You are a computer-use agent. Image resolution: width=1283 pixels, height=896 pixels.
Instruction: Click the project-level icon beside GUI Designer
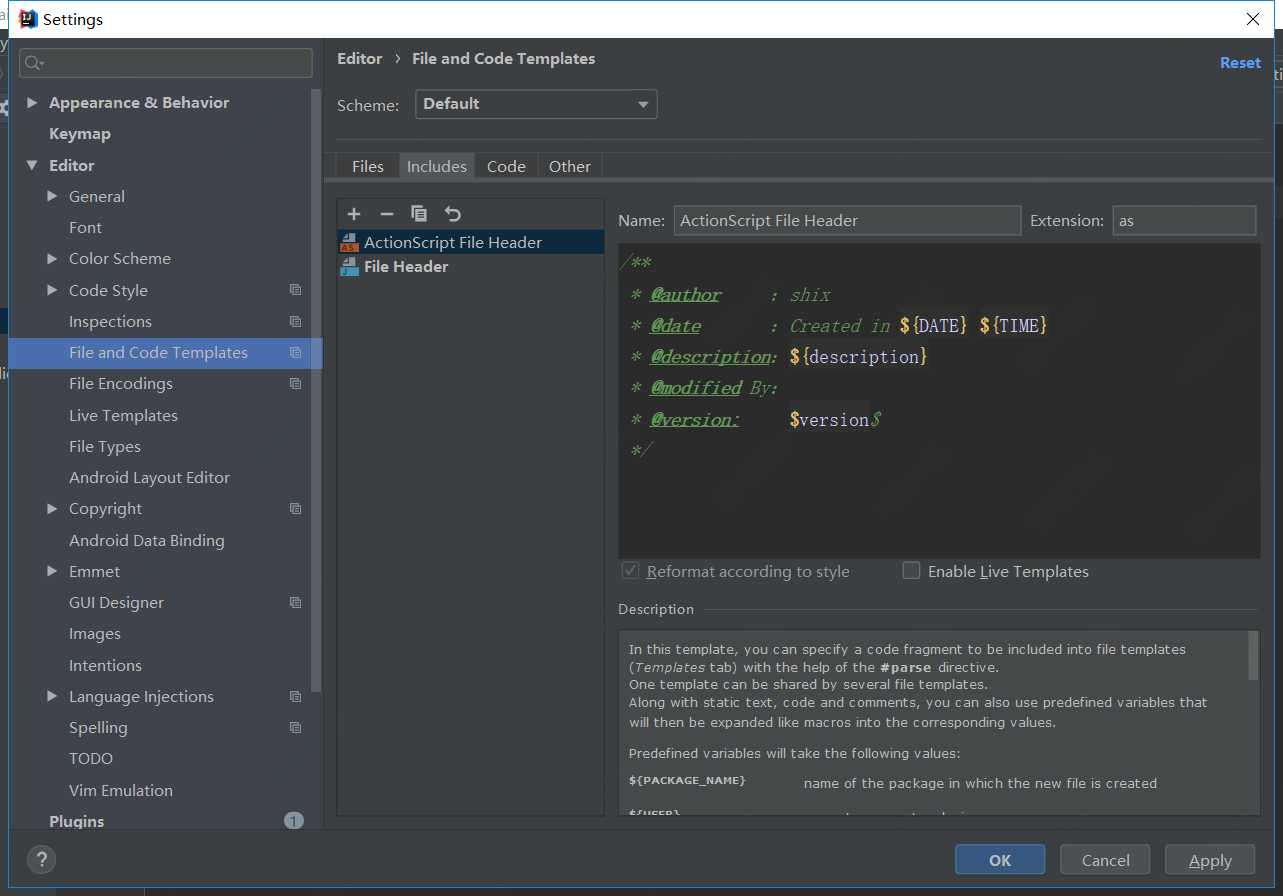click(295, 603)
